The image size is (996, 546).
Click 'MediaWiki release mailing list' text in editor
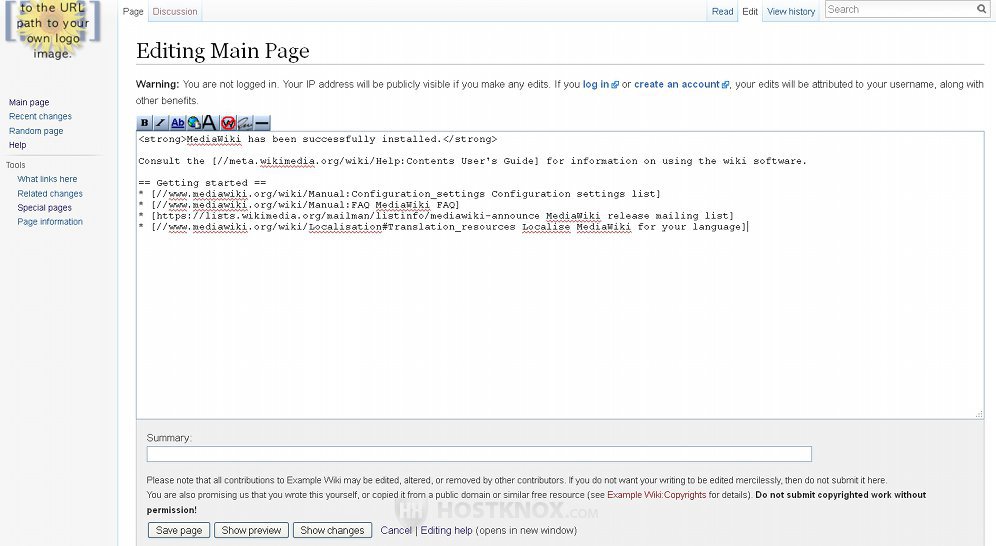point(636,216)
